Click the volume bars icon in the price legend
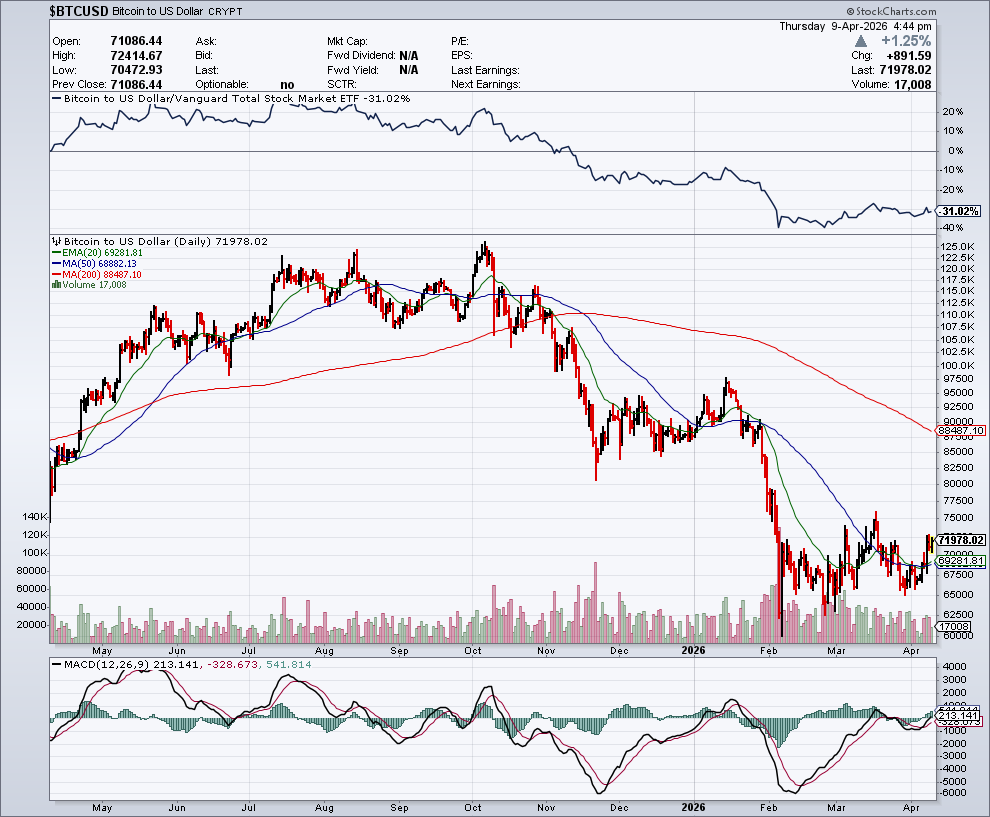The width and height of the screenshot is (990, 817). click(54, 285)
